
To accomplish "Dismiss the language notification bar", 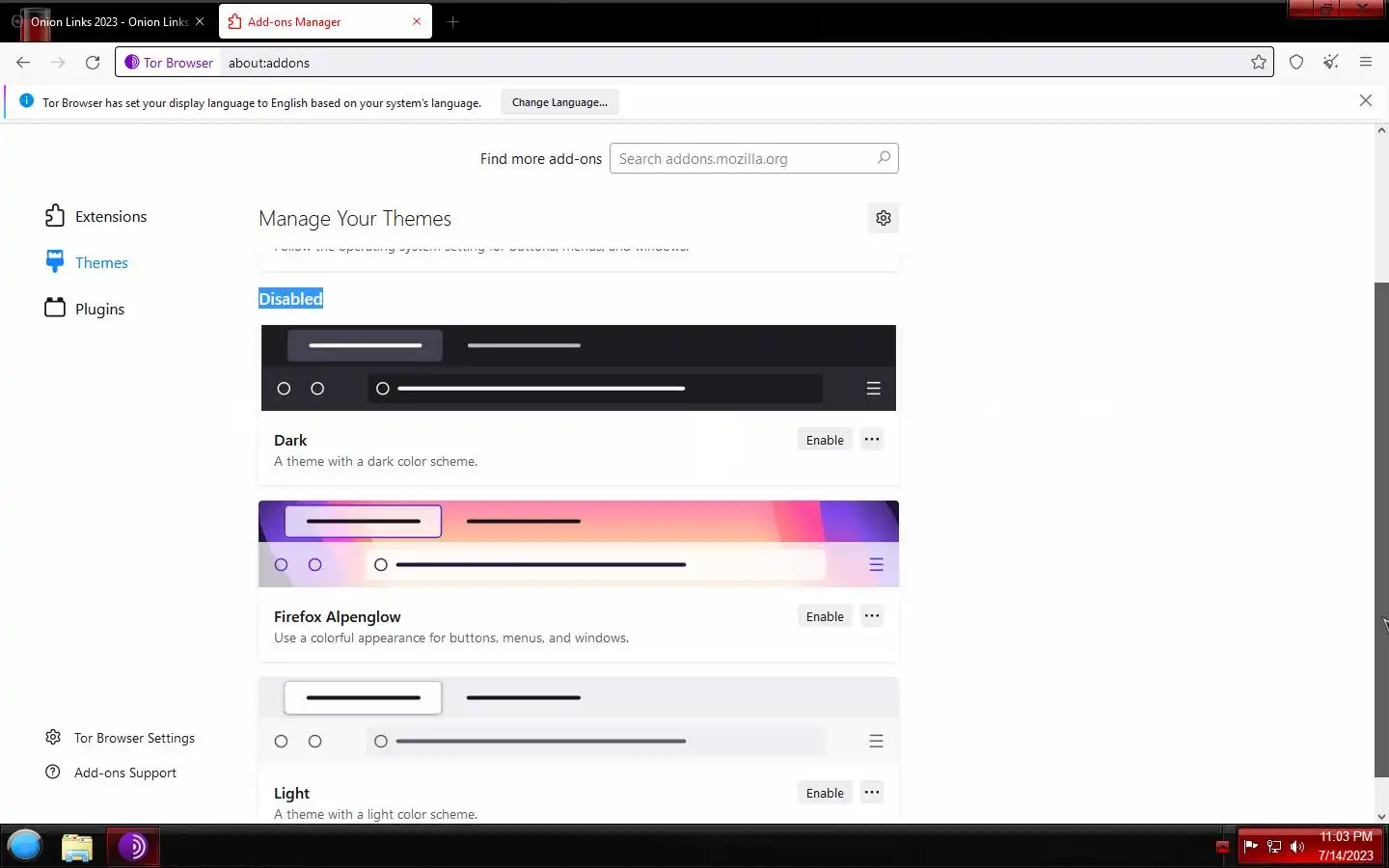I will [1366, 101].
